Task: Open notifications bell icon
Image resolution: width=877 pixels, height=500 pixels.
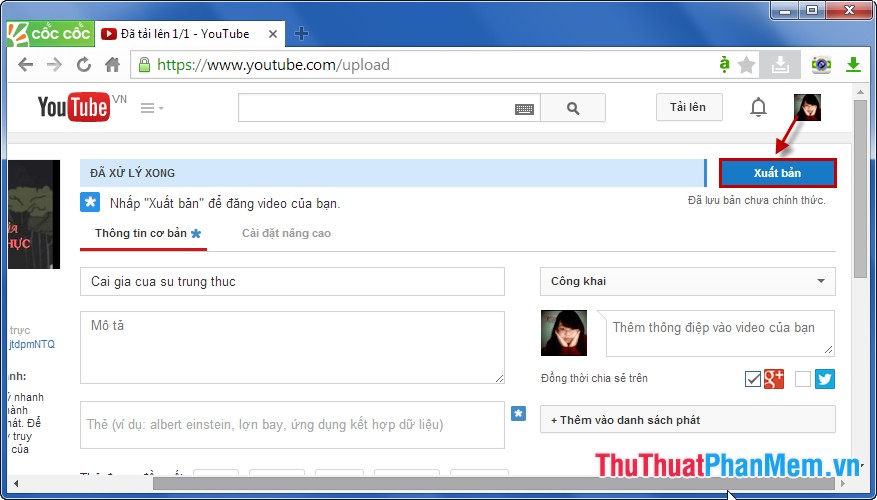Action: click(758, 107)
